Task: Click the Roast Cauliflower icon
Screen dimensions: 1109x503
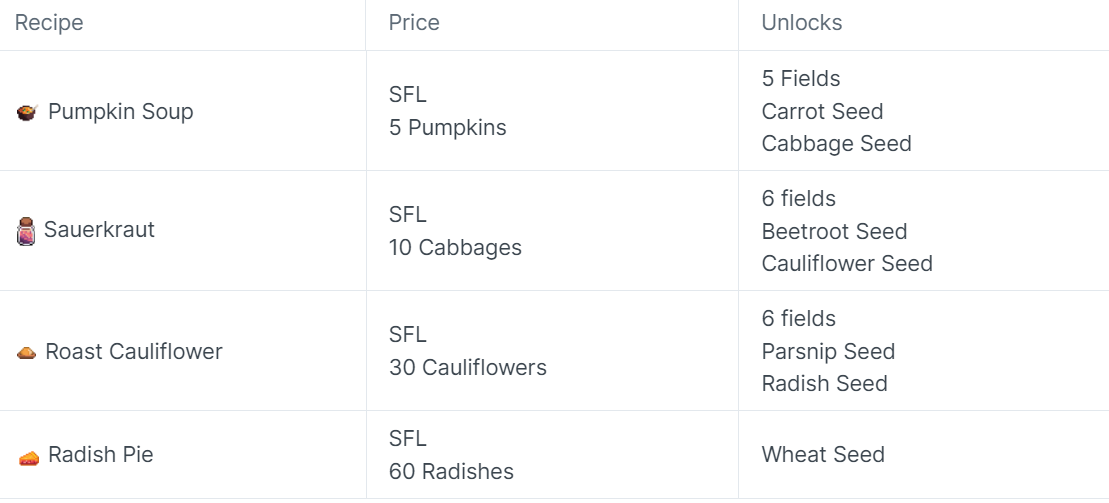Action: (x=26, y=352)
